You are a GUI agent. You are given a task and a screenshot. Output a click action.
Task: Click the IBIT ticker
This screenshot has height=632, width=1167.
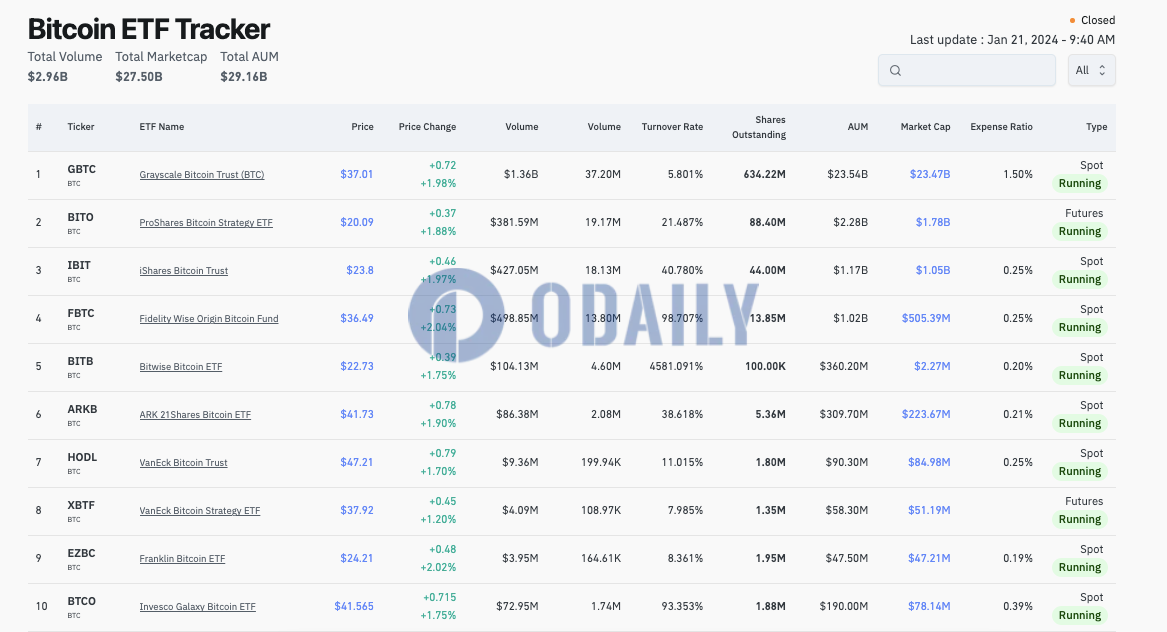(x=79, y=266)
